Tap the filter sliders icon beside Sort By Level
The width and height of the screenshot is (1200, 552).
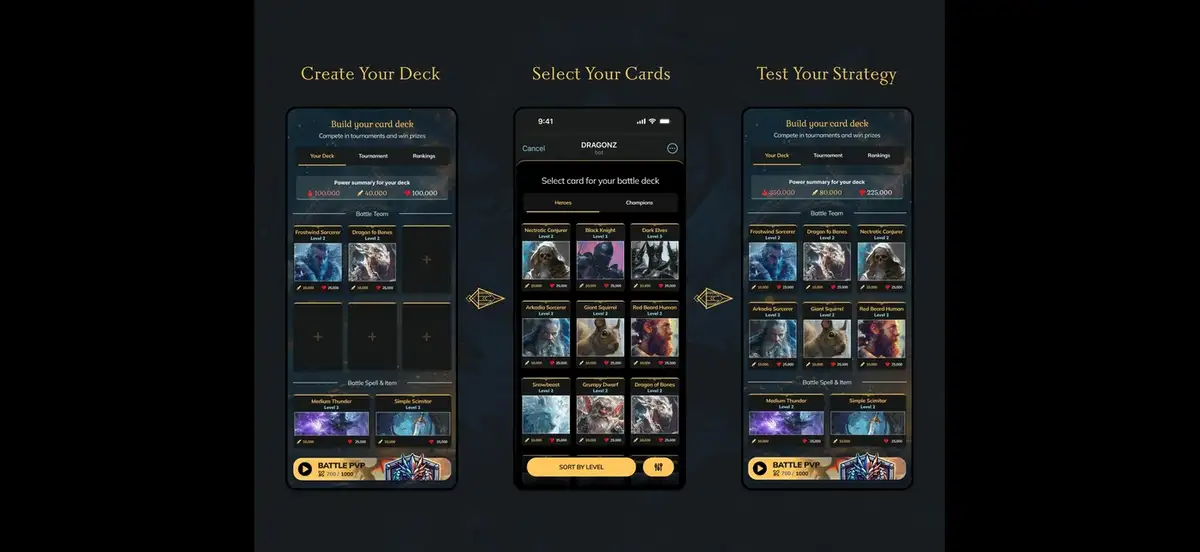659,467
